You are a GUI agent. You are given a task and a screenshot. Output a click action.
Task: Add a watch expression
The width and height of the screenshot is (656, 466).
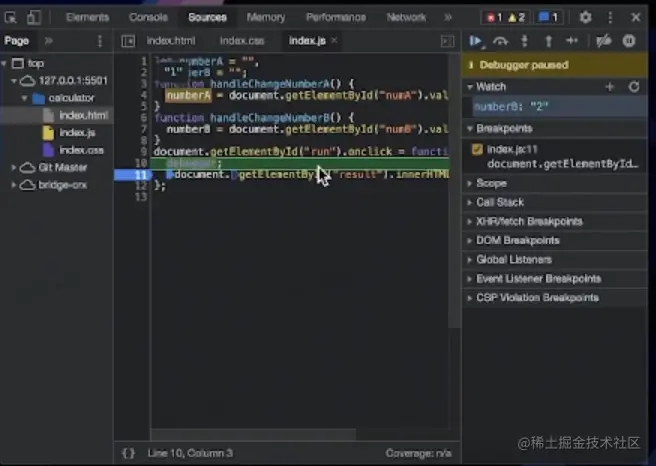(x=610, y=87)
